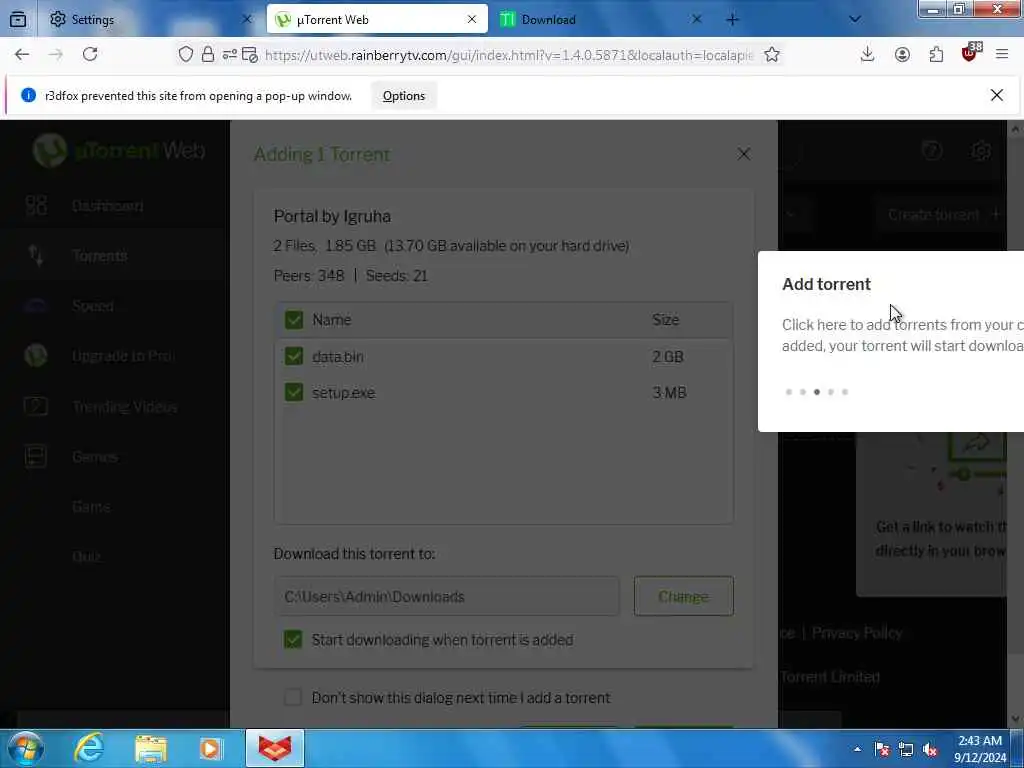Image resolution: width=1024 pixels, height=768 pixels.
Task: Click Change download location button
Action: click(x=683, y=596)
